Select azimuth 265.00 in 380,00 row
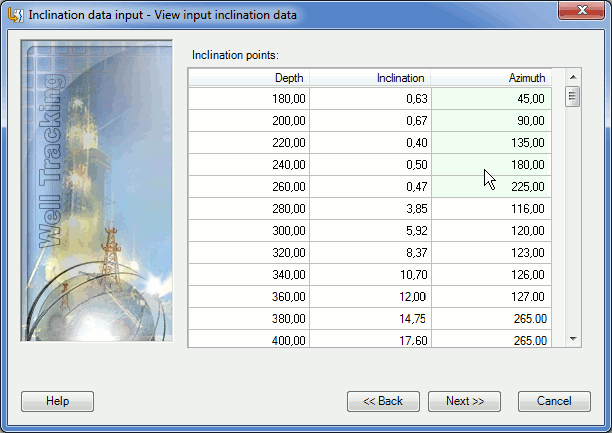The height and width of the screenshot is (433, 612). pos(491,319)
